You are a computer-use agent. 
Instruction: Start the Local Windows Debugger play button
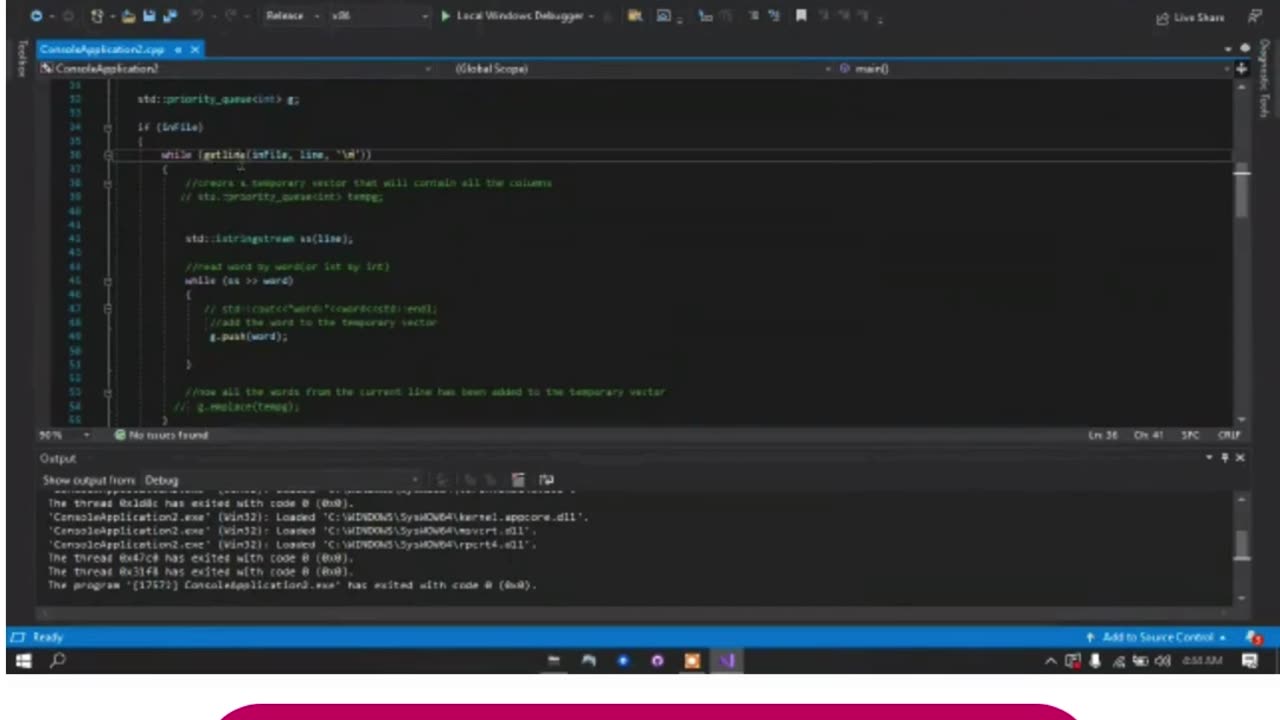(x=446, y=16)
